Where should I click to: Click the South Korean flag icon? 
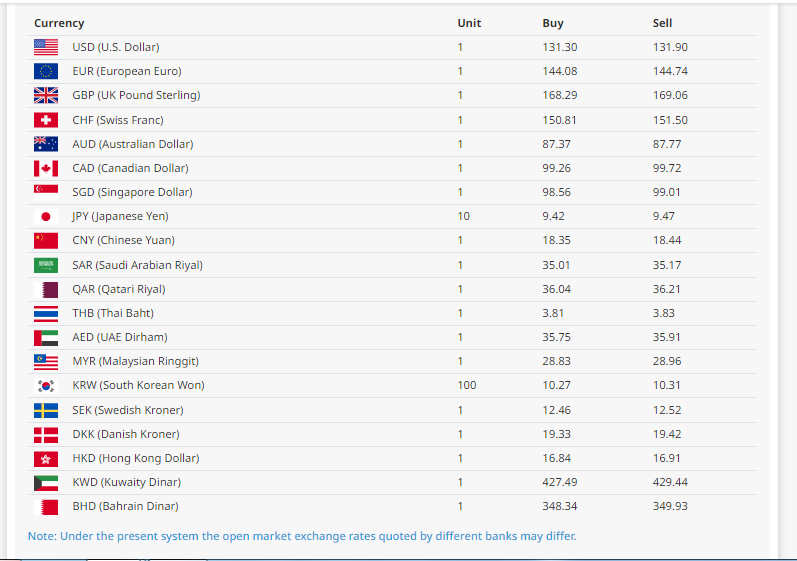pyautogui.click(x=46, y=385)
